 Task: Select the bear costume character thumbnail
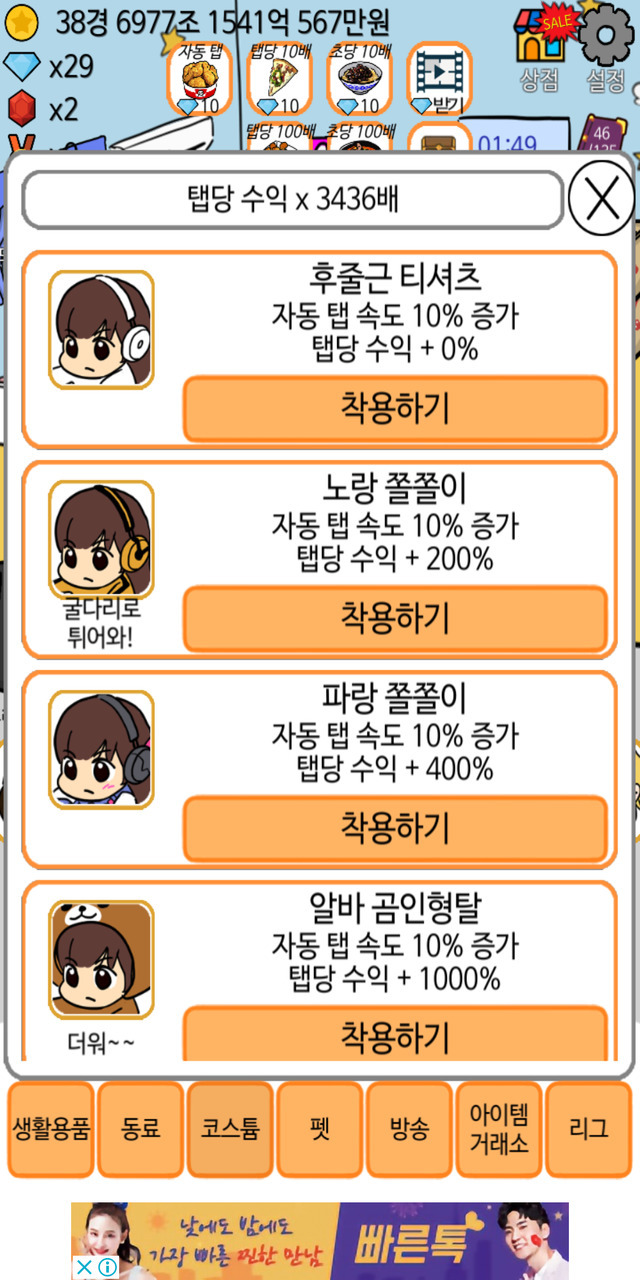(101, 959)
